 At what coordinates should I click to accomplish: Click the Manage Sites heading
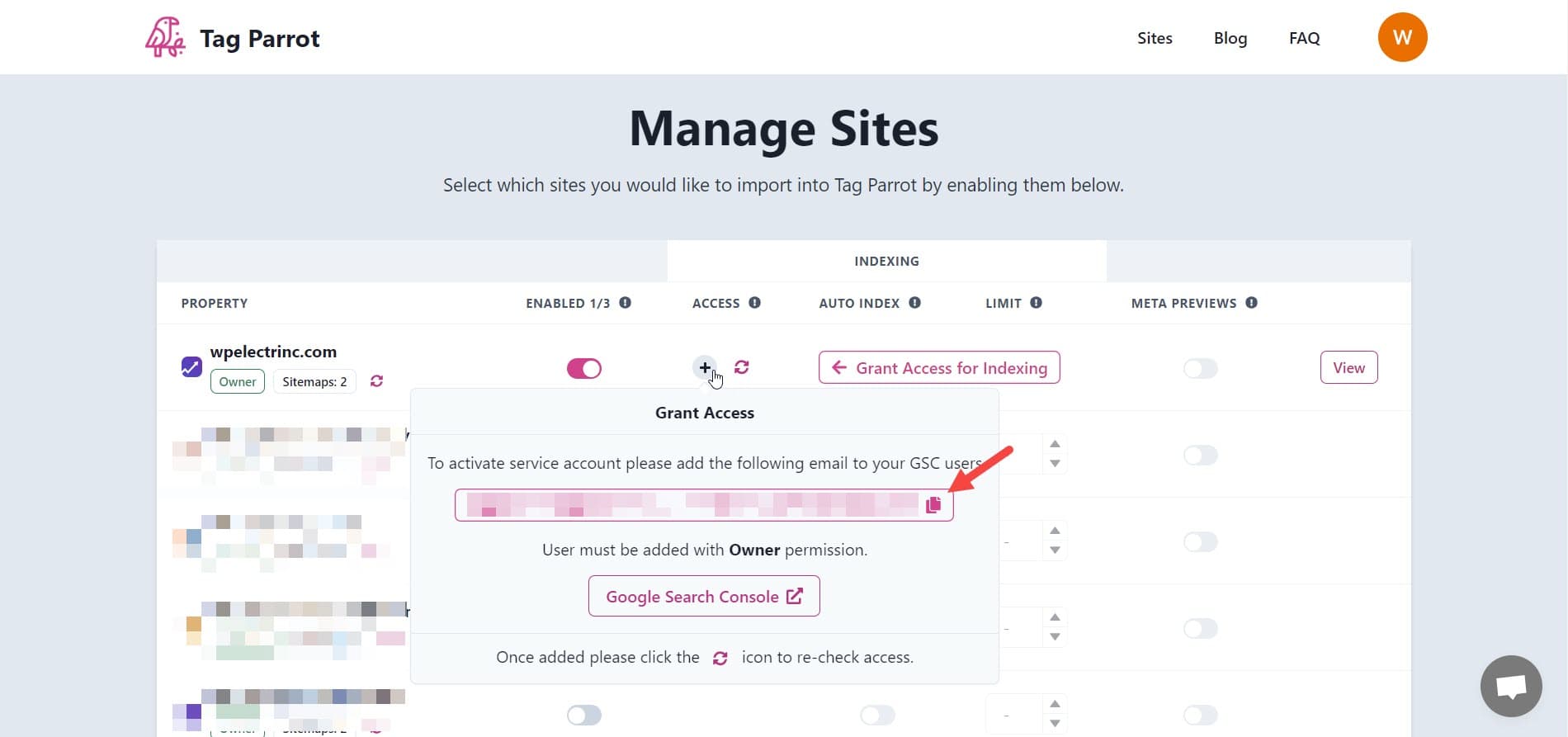[784, 130]
